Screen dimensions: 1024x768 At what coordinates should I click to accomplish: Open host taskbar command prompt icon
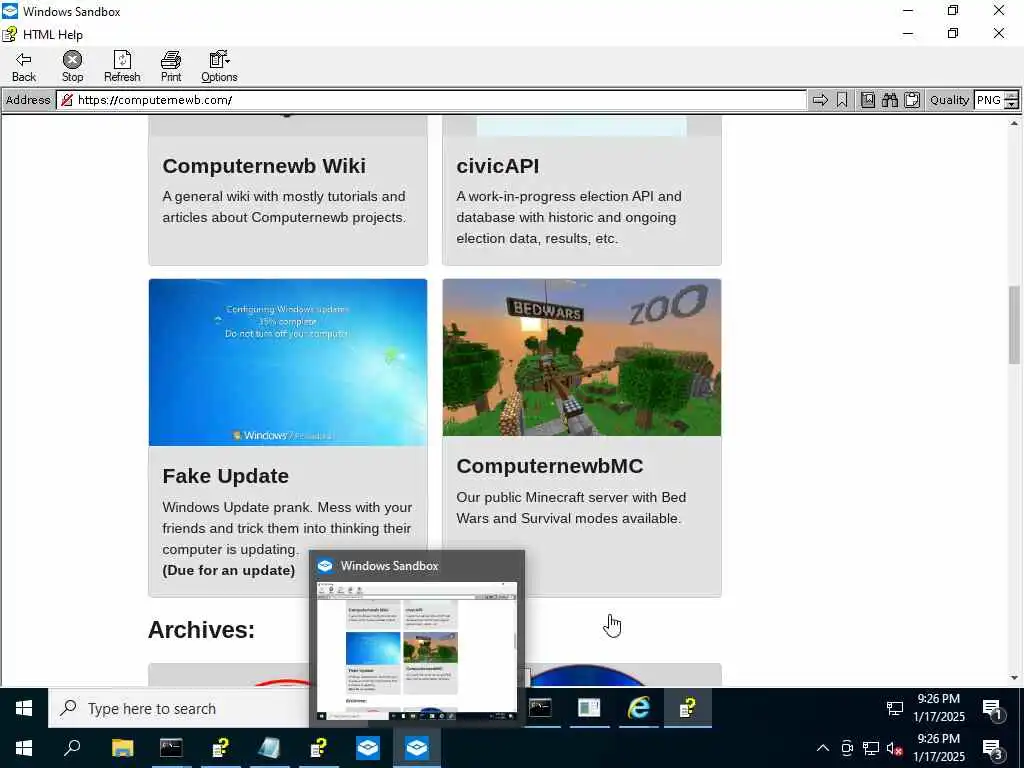(x=171, y=748)
